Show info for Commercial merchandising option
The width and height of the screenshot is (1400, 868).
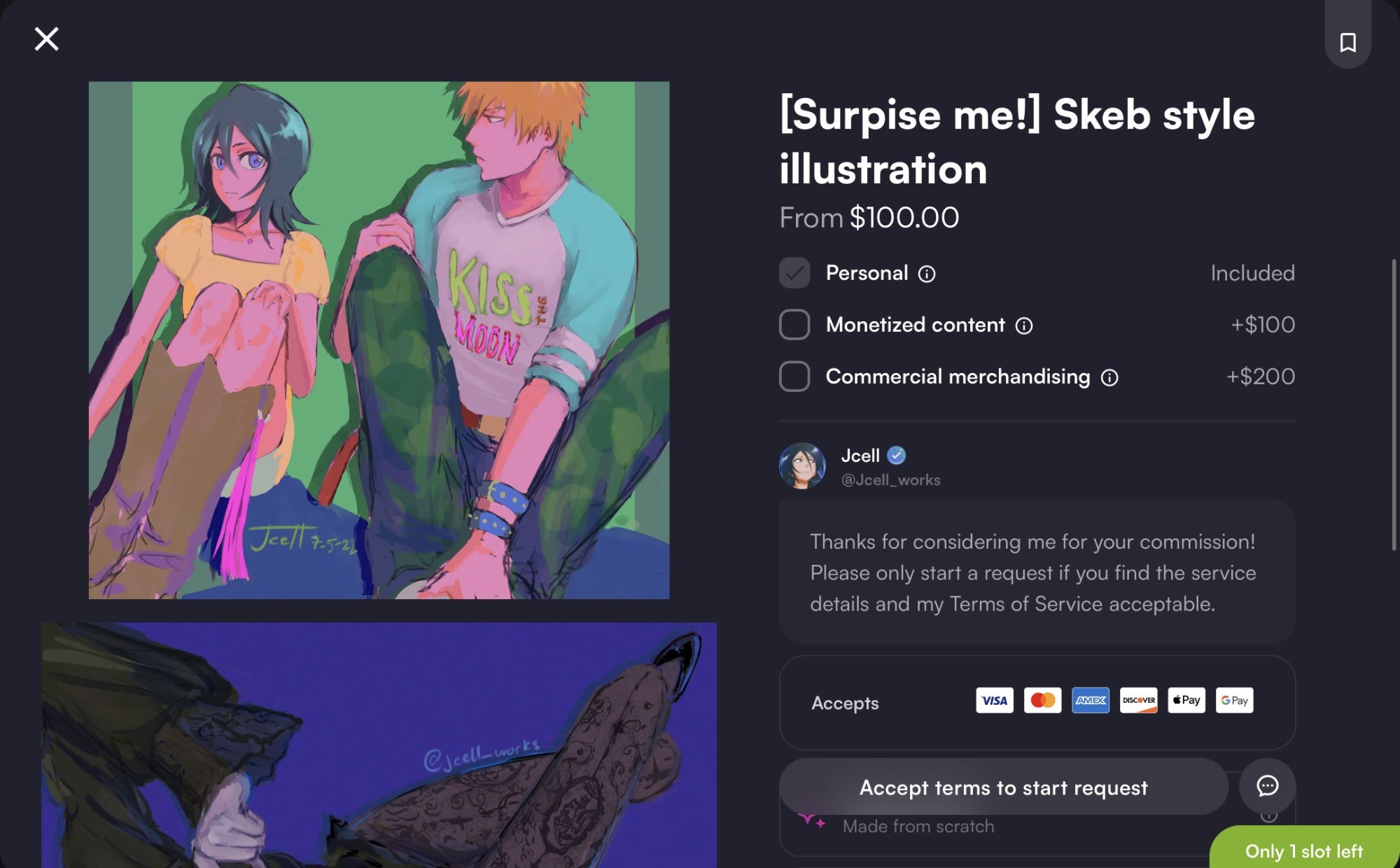pos(1109,377)
